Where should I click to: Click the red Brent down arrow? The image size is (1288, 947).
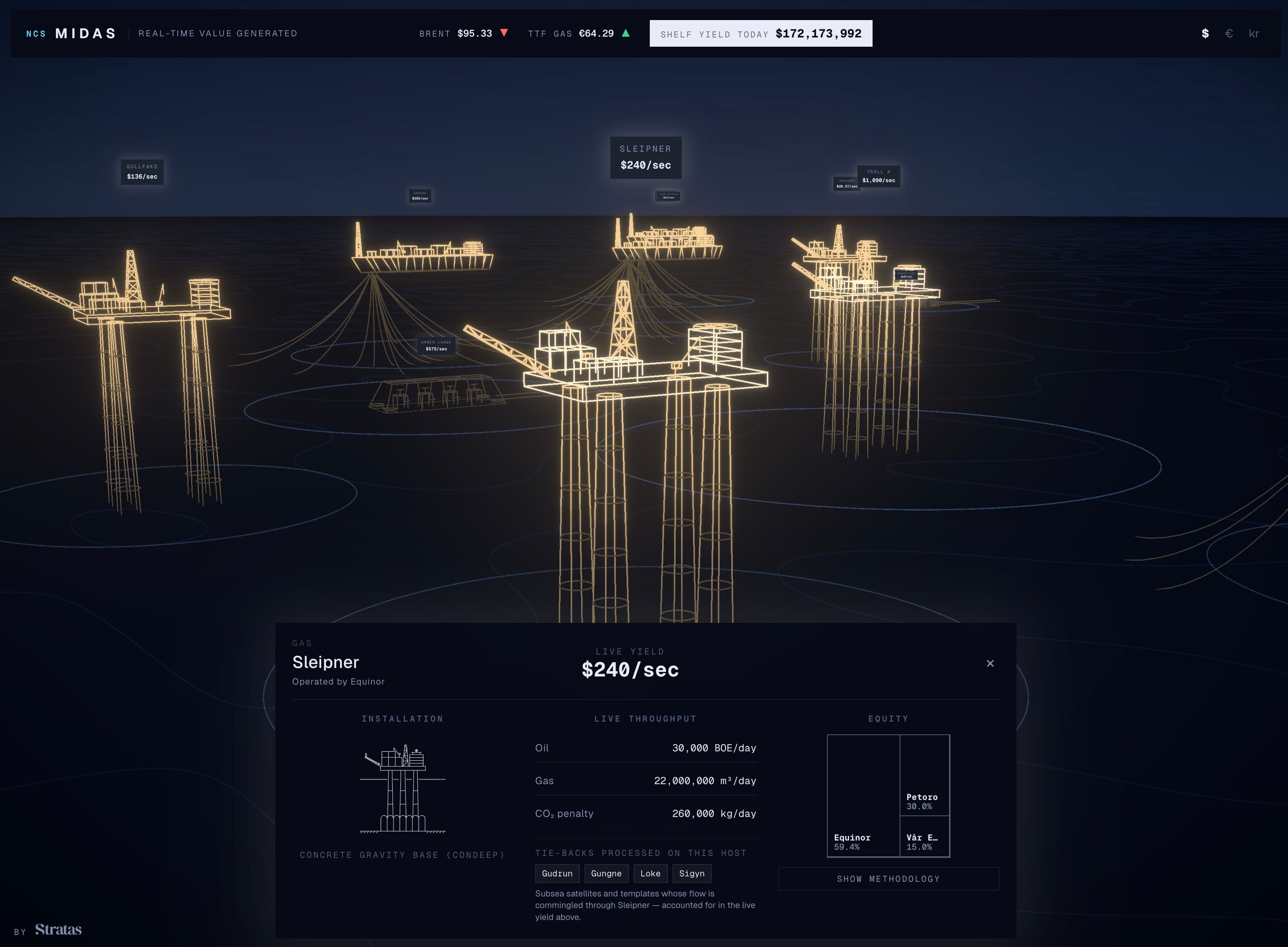tap(504, 33)
